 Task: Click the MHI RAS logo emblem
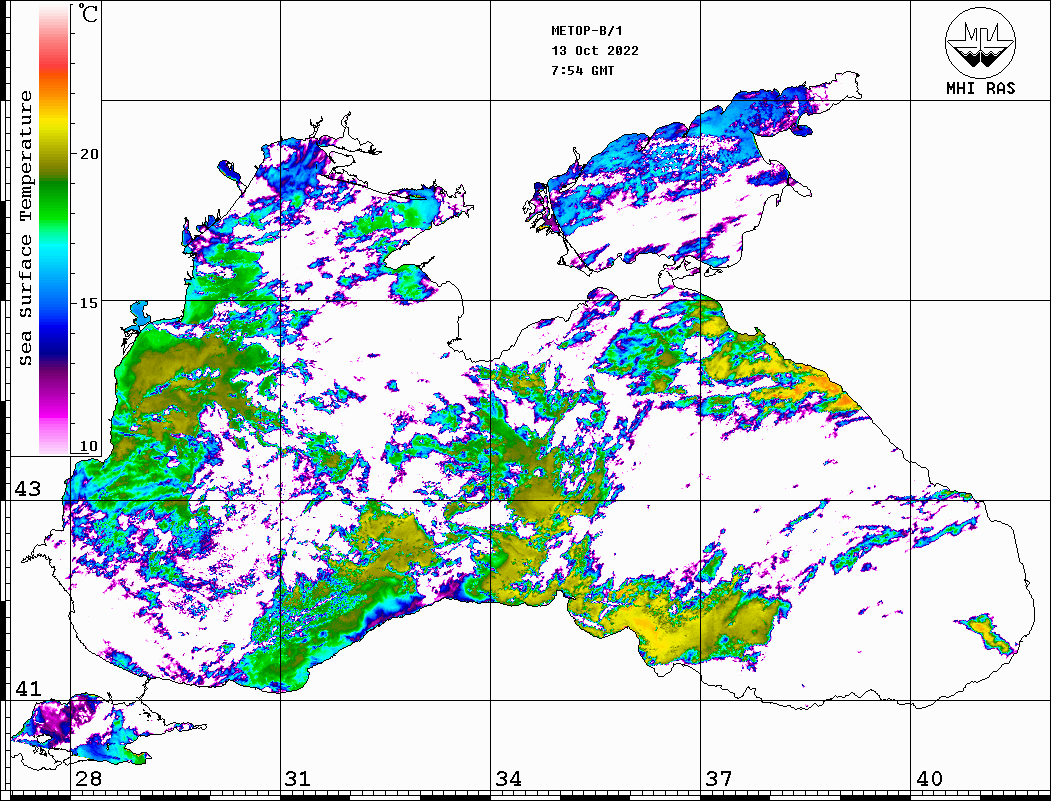click(981, 42)
